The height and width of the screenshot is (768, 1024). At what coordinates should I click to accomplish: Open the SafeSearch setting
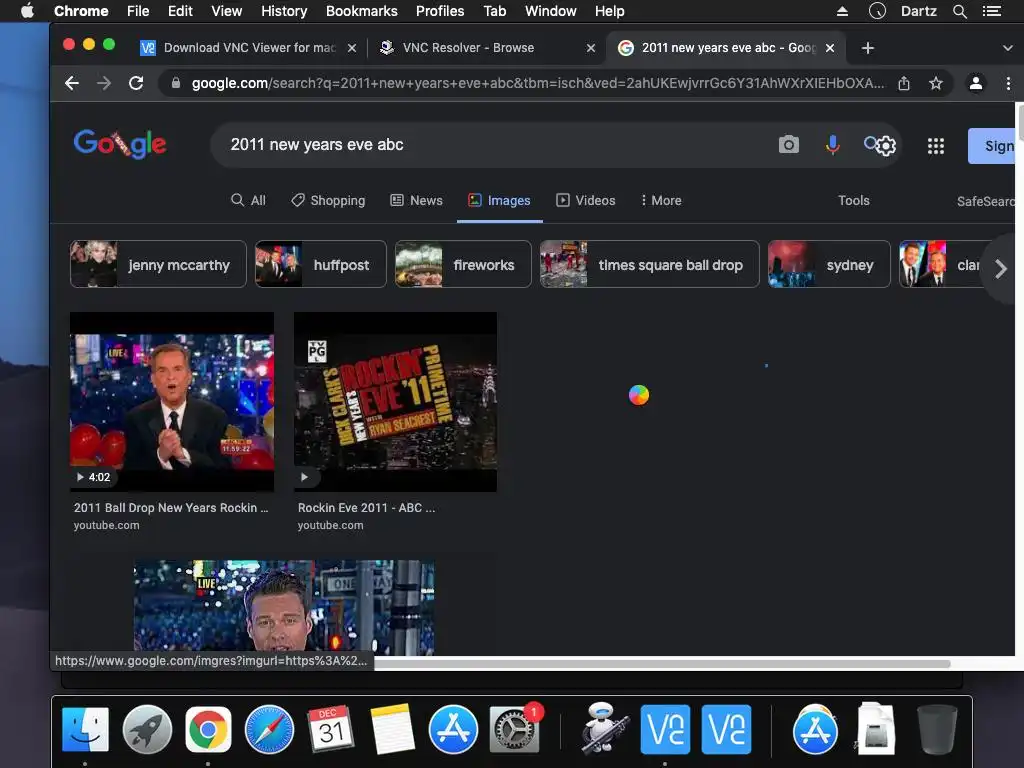(x=985, y=201)
